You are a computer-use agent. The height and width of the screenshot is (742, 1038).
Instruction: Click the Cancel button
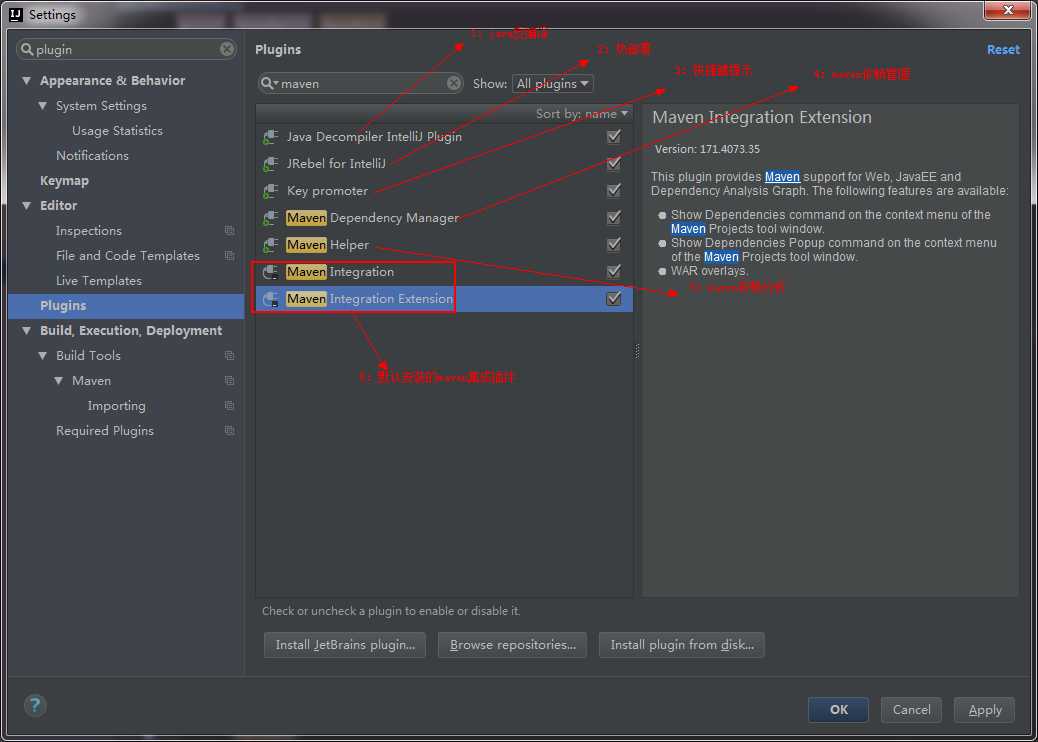click(911, 710)
